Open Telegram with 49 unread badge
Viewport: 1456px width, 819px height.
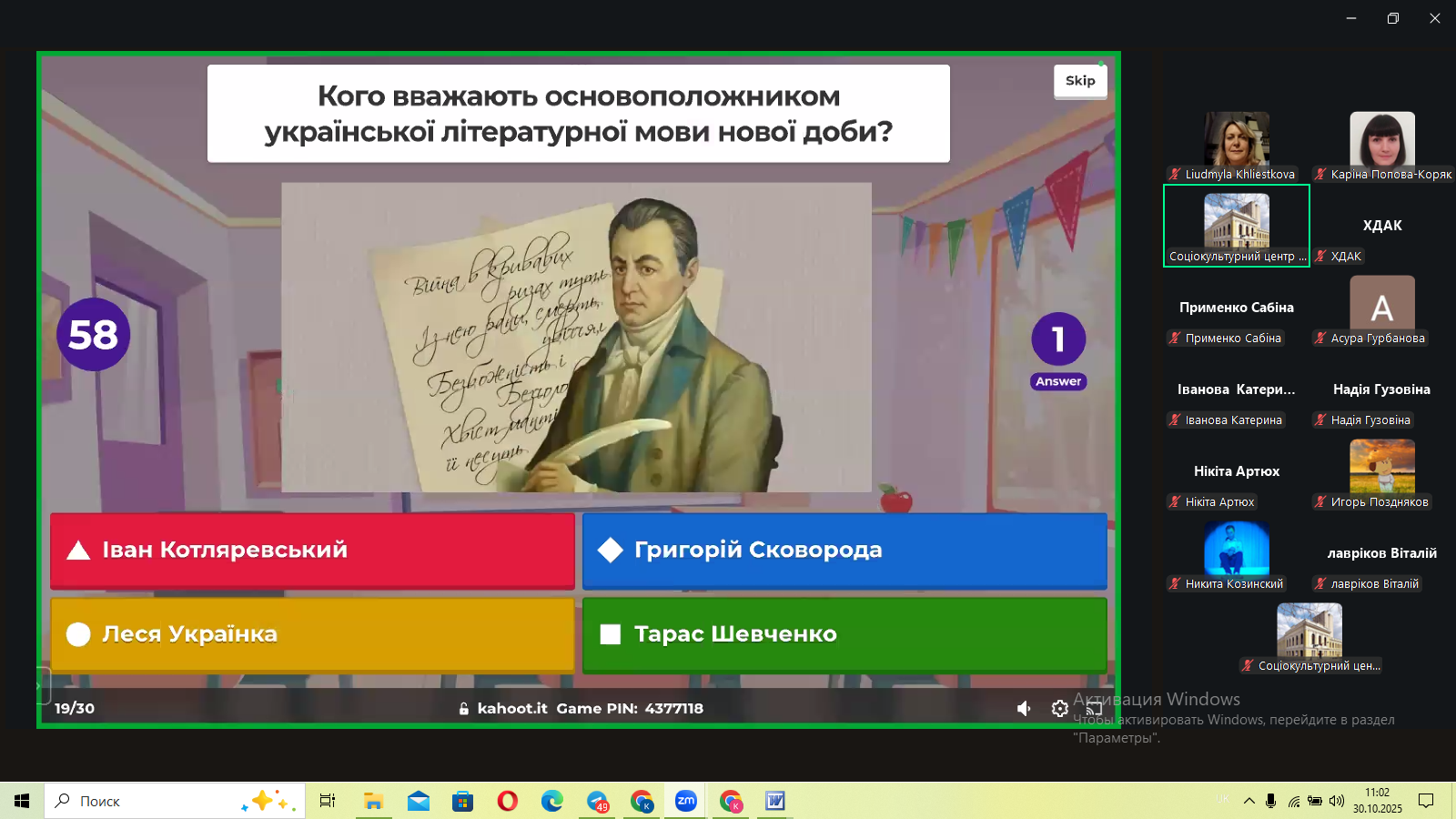tap(597, 801)
